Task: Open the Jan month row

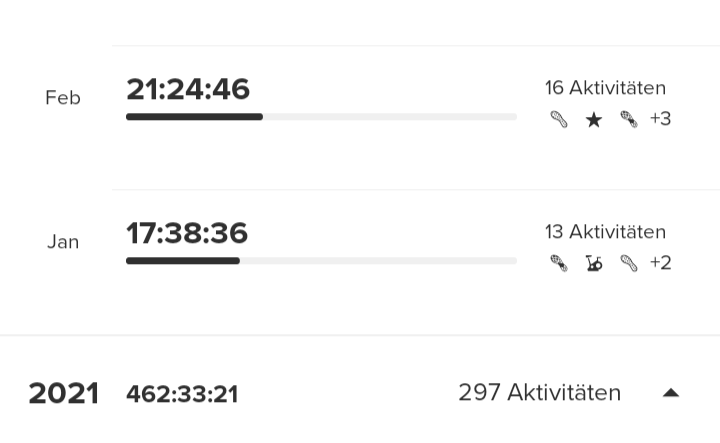Action: pos(62,242)
